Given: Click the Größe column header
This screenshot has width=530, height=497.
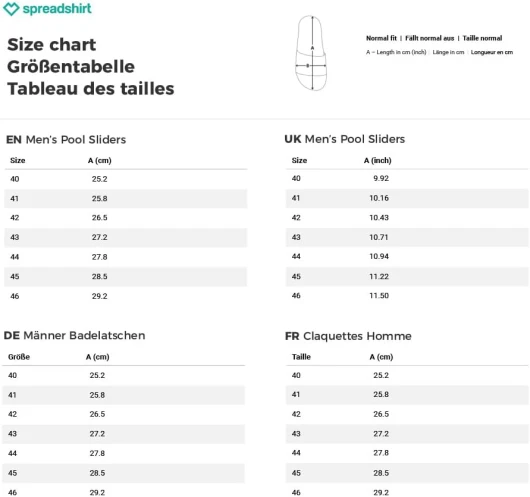Looking at the screenshot, I should [x=19, y=357].
